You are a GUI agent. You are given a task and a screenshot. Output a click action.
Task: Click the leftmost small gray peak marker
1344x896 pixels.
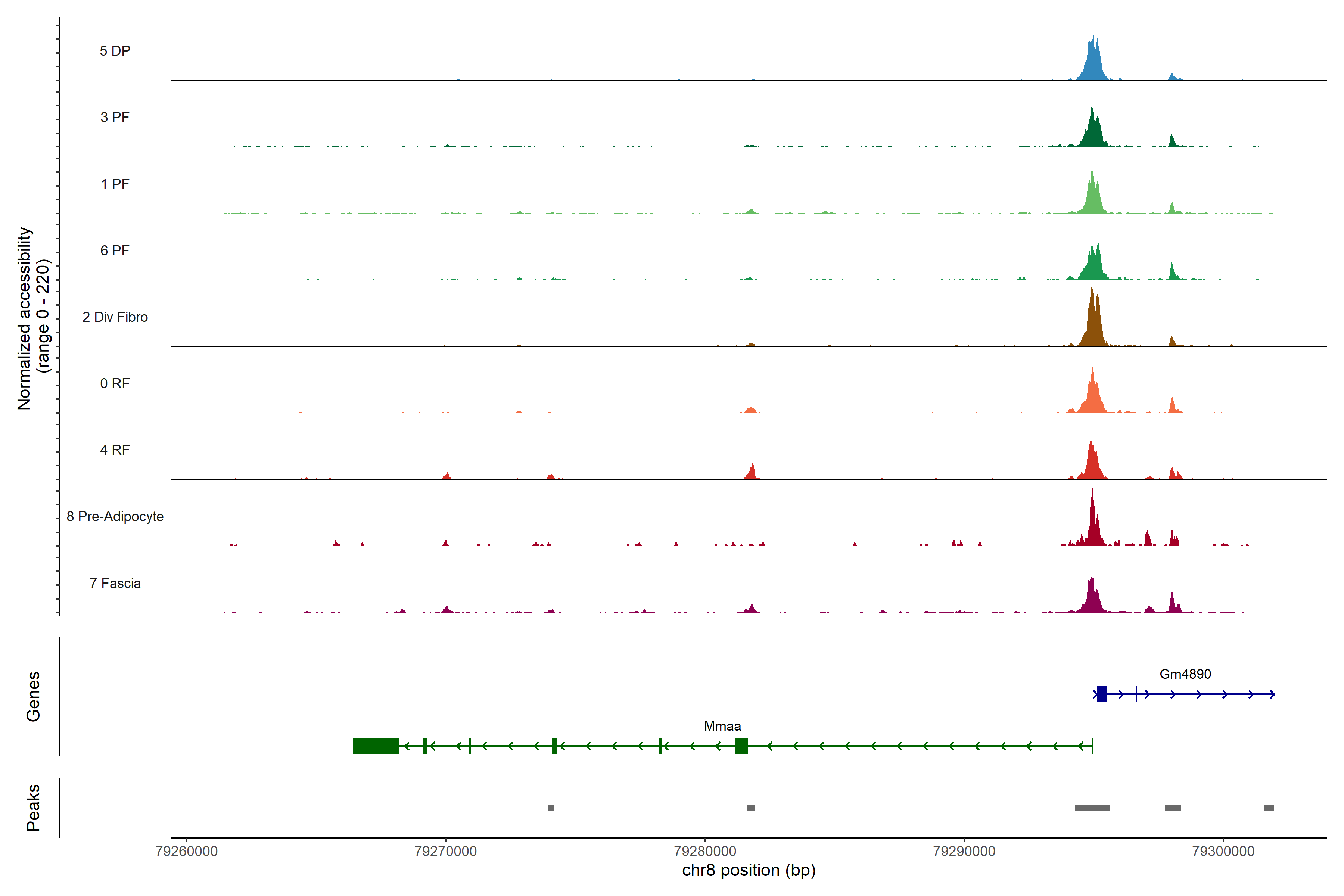pos(551,808)
